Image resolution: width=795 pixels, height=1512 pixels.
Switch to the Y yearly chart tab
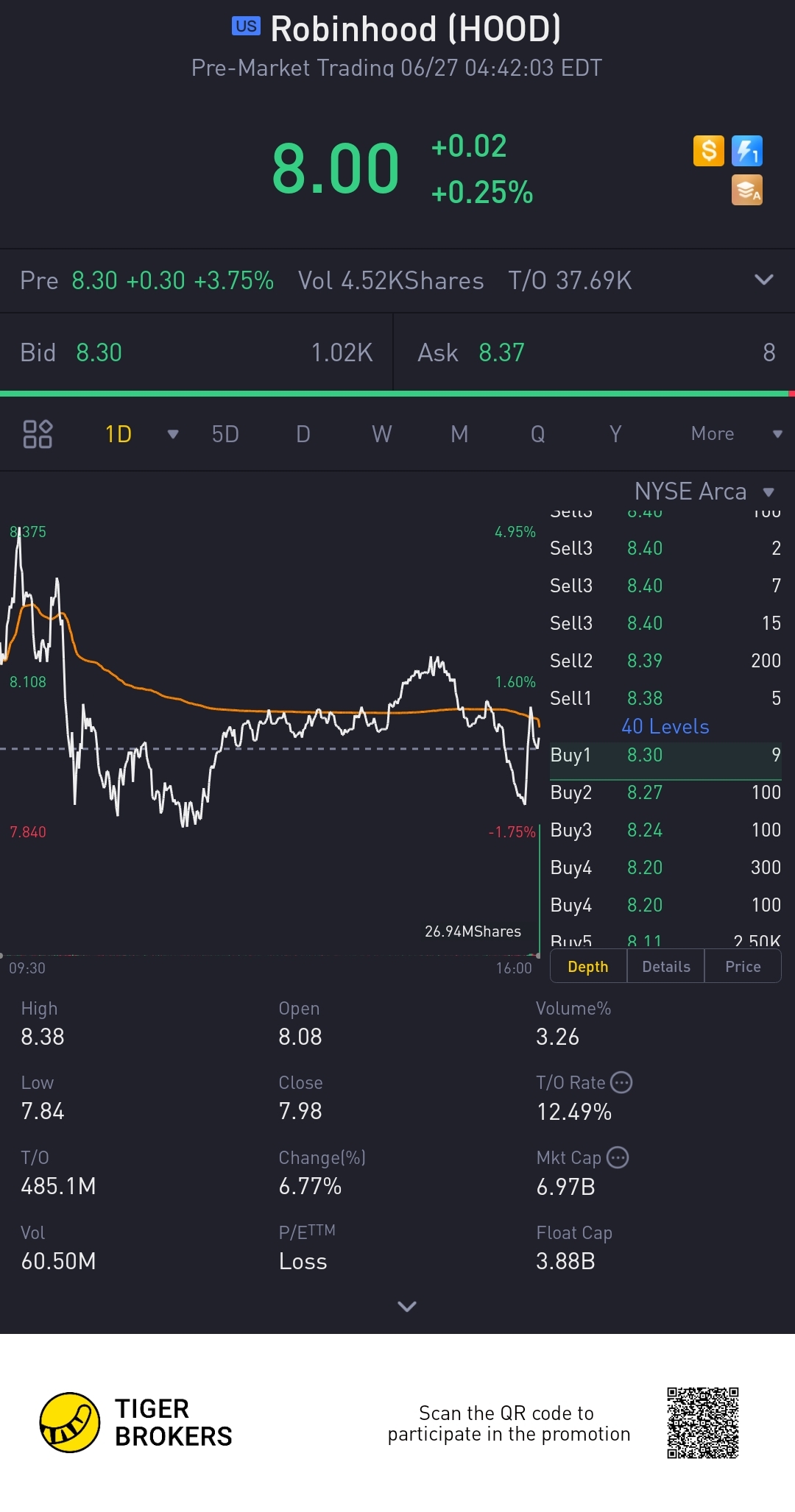click(615, 434)
